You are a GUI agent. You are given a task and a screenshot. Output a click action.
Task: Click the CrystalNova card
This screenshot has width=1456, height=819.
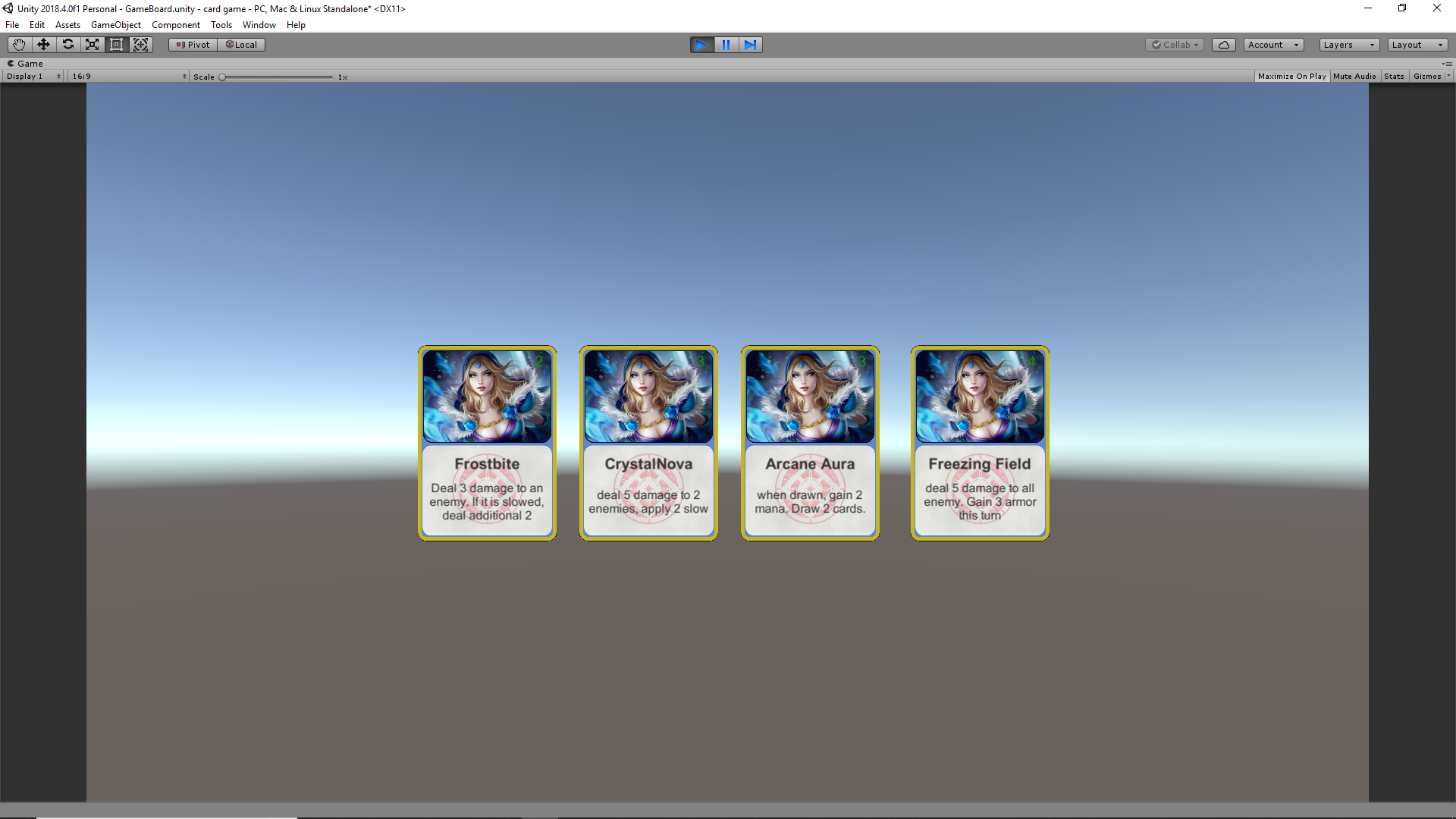[x=648, y=443]
